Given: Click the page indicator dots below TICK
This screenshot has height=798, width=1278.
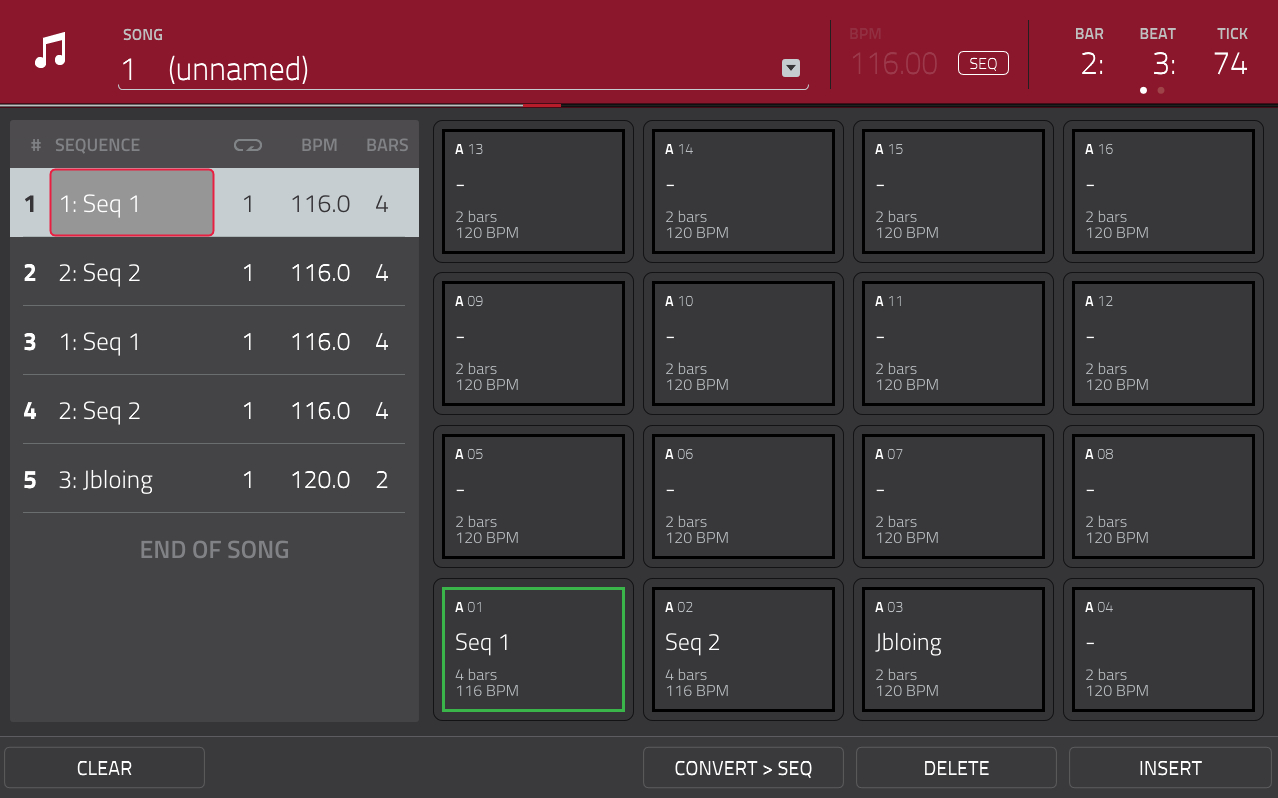Looking at the screenshot, I should (1151, 90).
